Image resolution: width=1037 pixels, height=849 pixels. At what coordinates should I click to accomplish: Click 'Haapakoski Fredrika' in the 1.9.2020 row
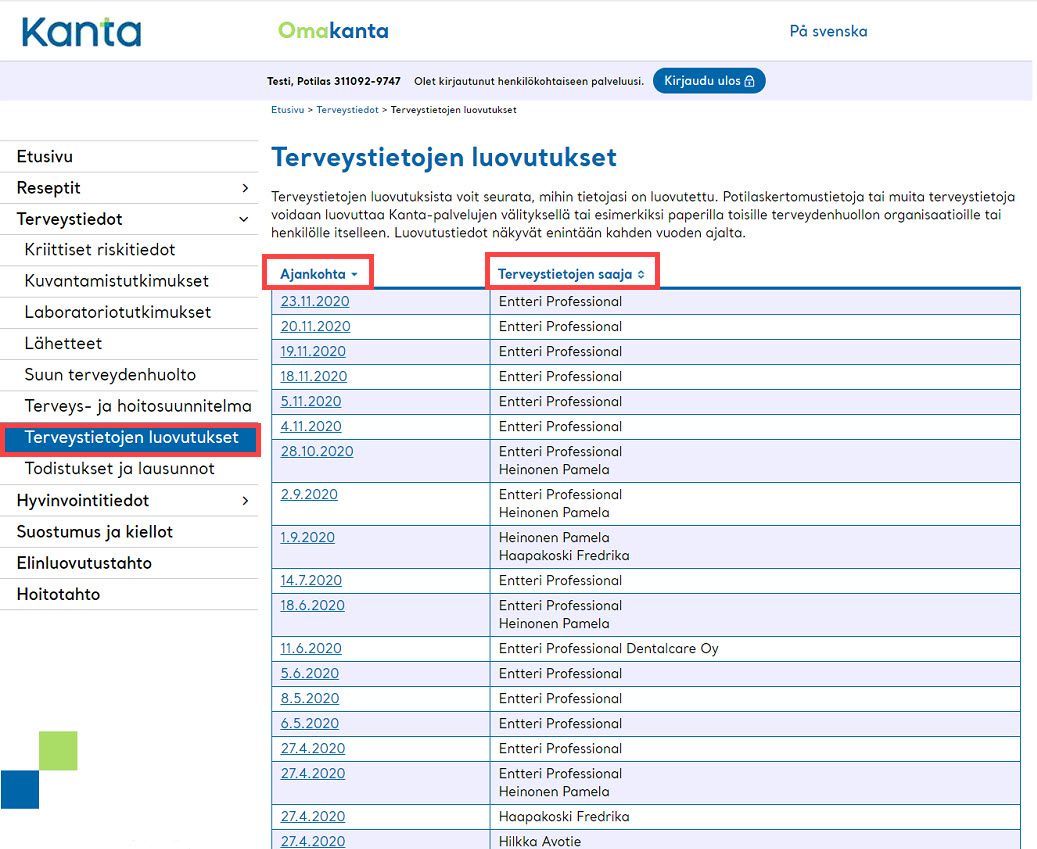tap(563, 556)
